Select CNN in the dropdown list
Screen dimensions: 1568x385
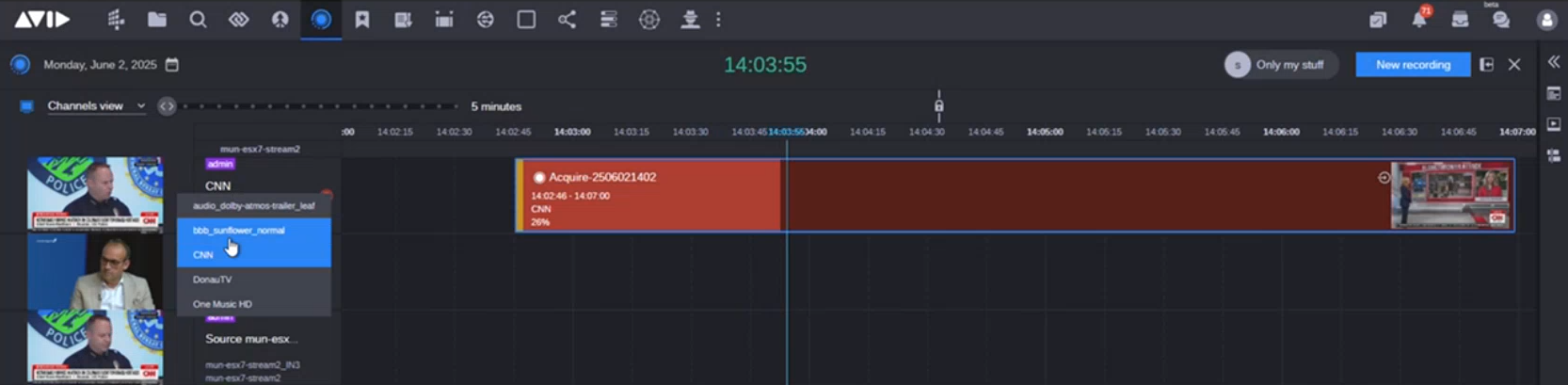[254, 254]
